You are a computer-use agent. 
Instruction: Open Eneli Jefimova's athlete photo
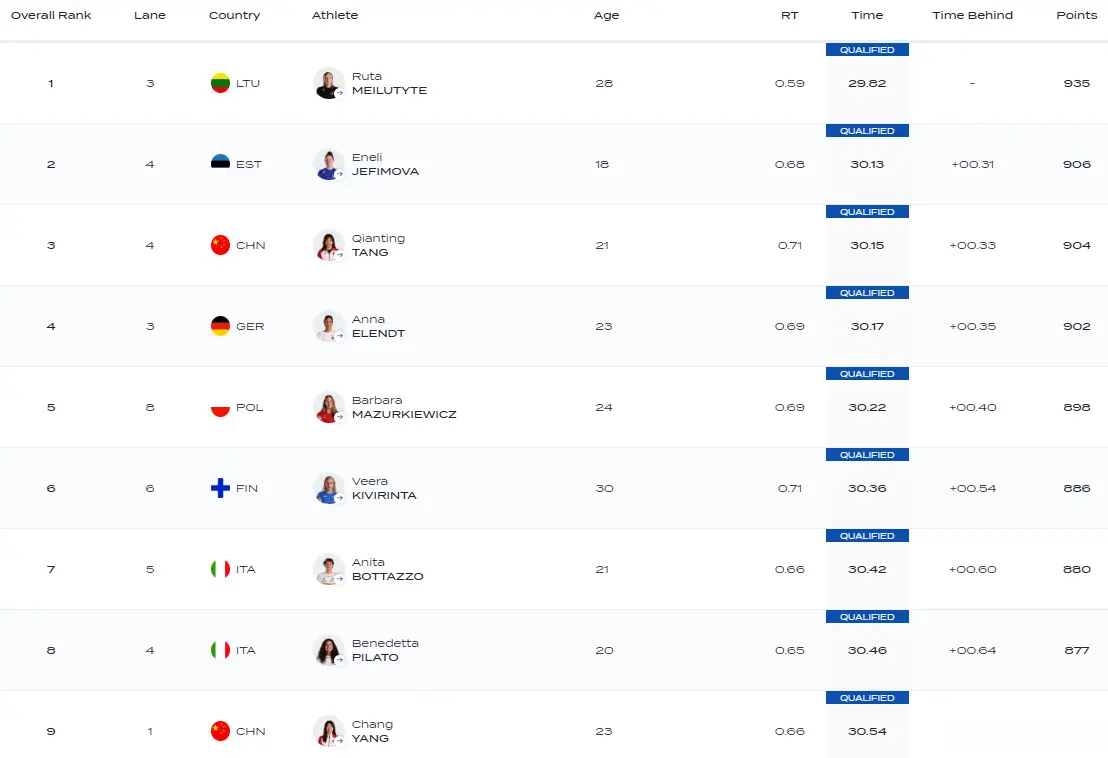click(x=328, y=164)
